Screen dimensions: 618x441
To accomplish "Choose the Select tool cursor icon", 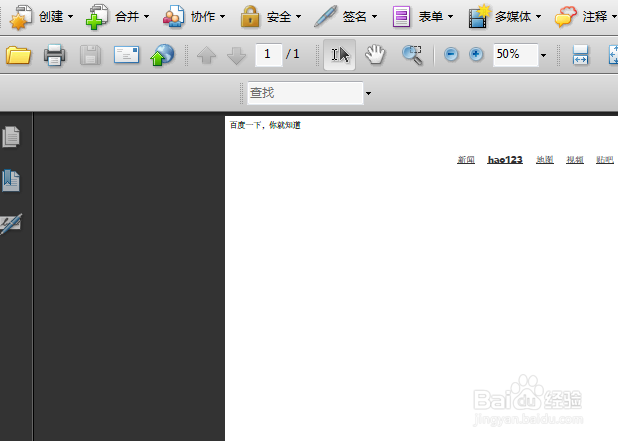I will (x=339, y=55).
